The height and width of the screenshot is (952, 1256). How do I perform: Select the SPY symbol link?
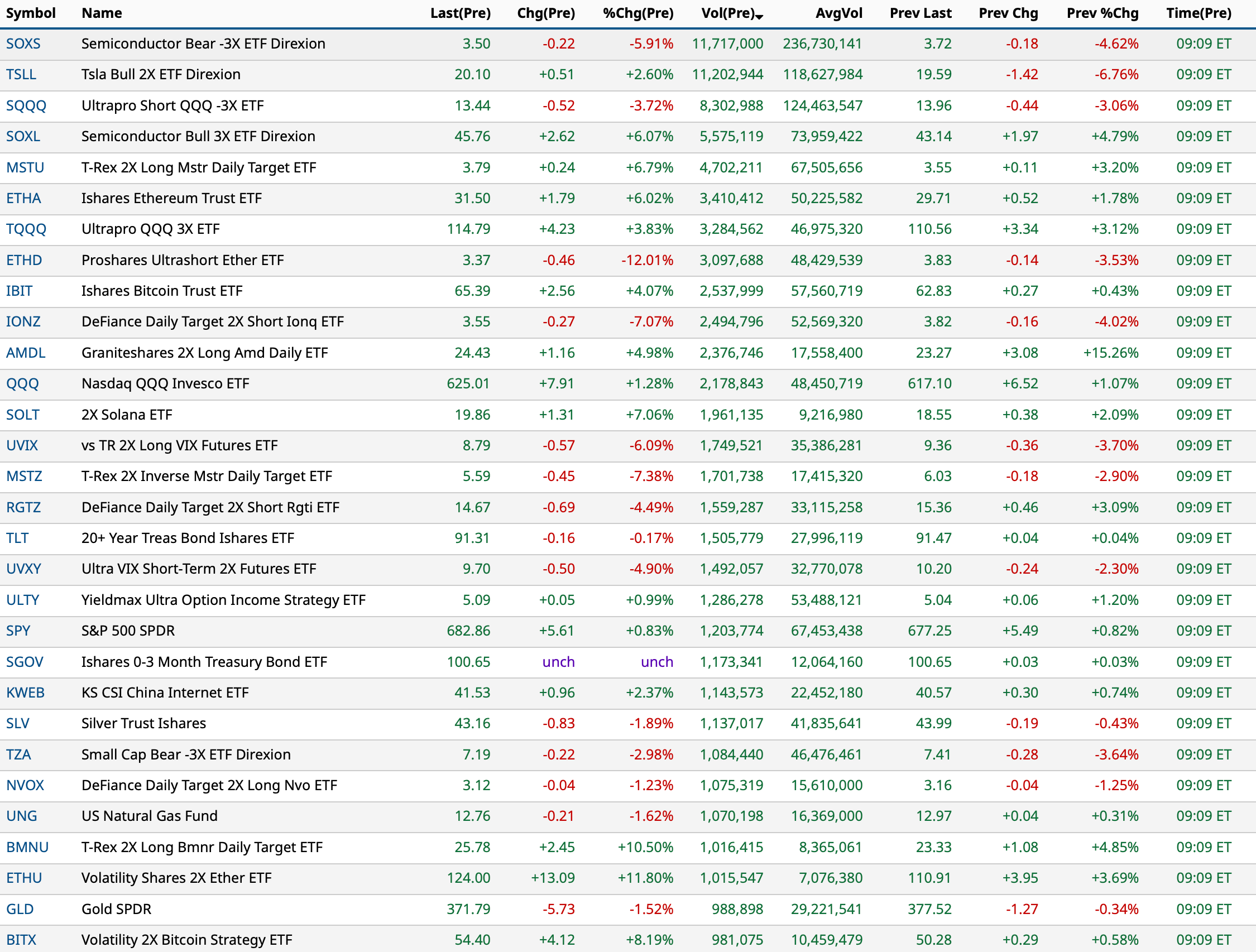tap(18, 631)
